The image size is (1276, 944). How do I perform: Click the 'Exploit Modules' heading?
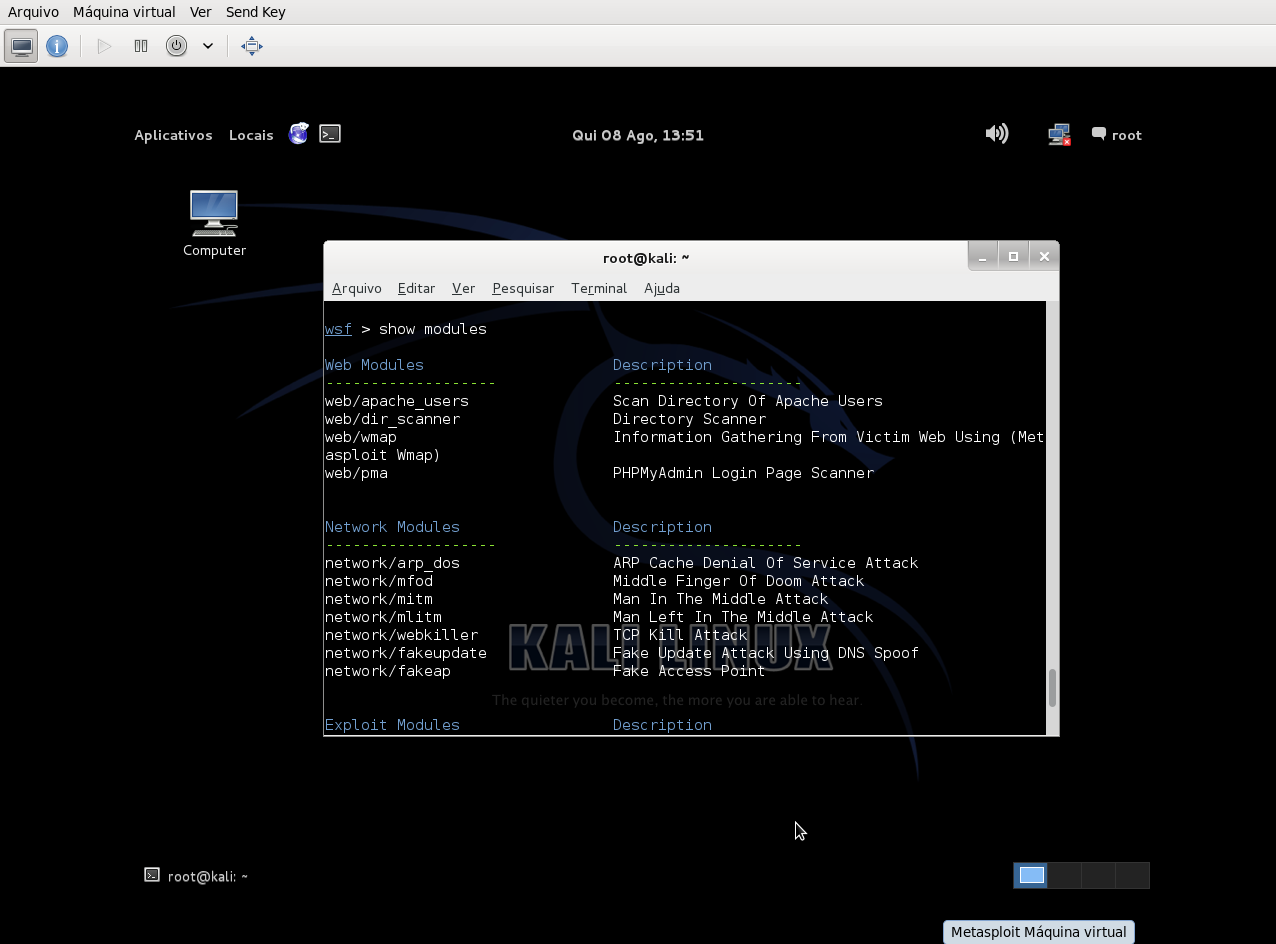click(392, 725)
